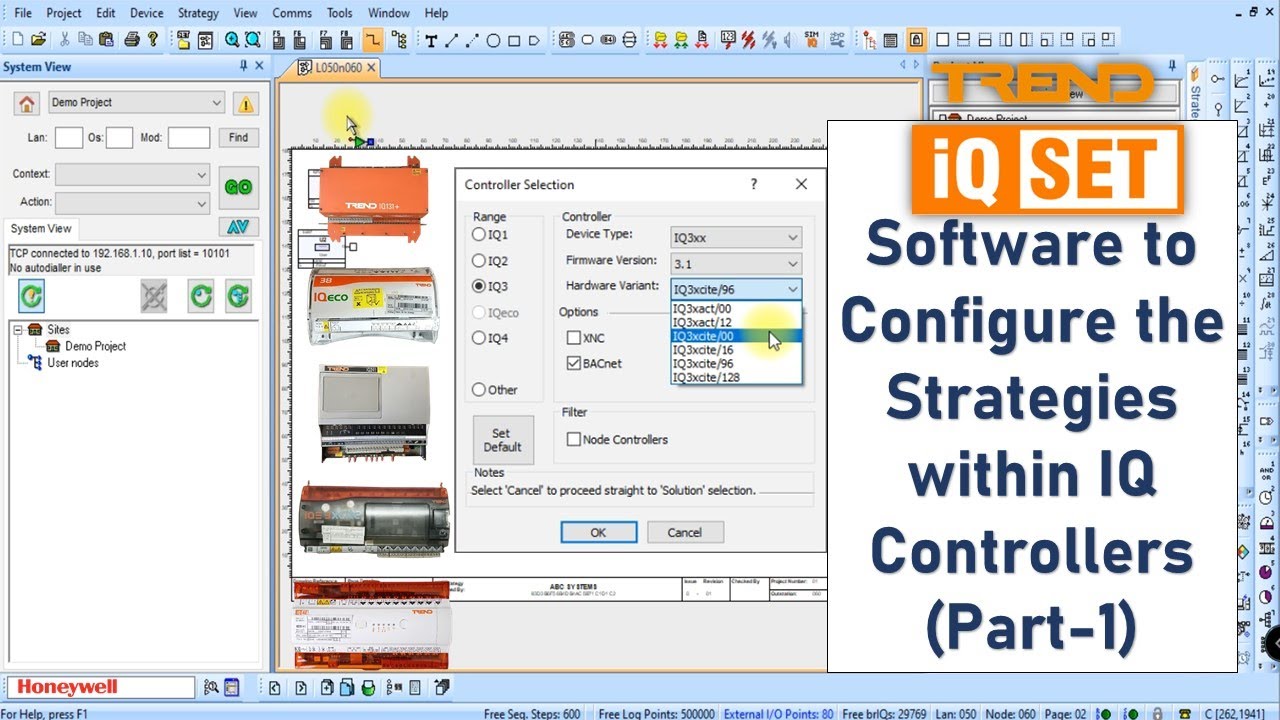Collapse the Sites tree node
The height and width of the screenshot is (720, 1280).
coord(17,329)
